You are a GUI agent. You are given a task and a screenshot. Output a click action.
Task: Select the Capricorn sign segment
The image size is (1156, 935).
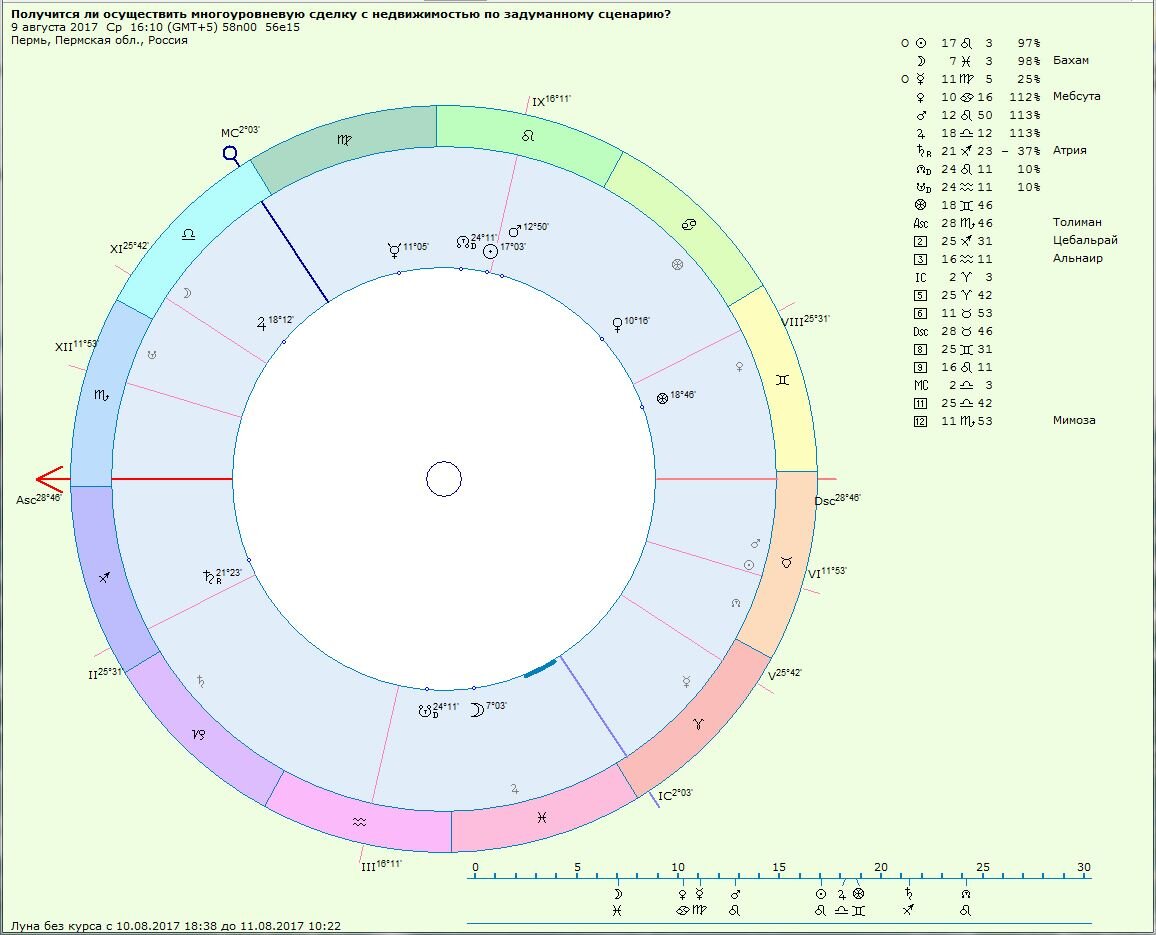198,734
